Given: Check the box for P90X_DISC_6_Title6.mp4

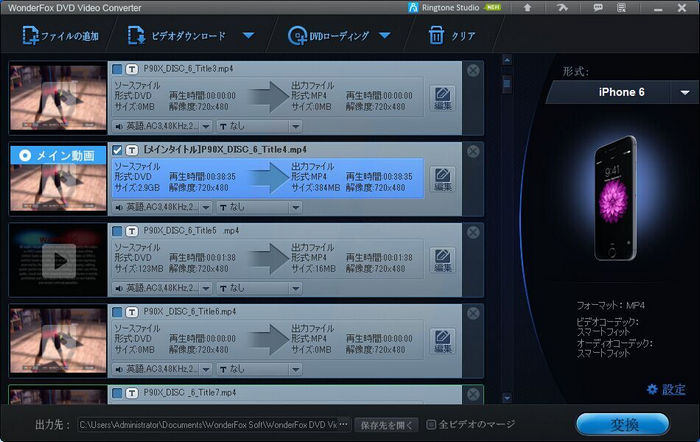Looking at the screenshot, I should click(x=117, y=312).
